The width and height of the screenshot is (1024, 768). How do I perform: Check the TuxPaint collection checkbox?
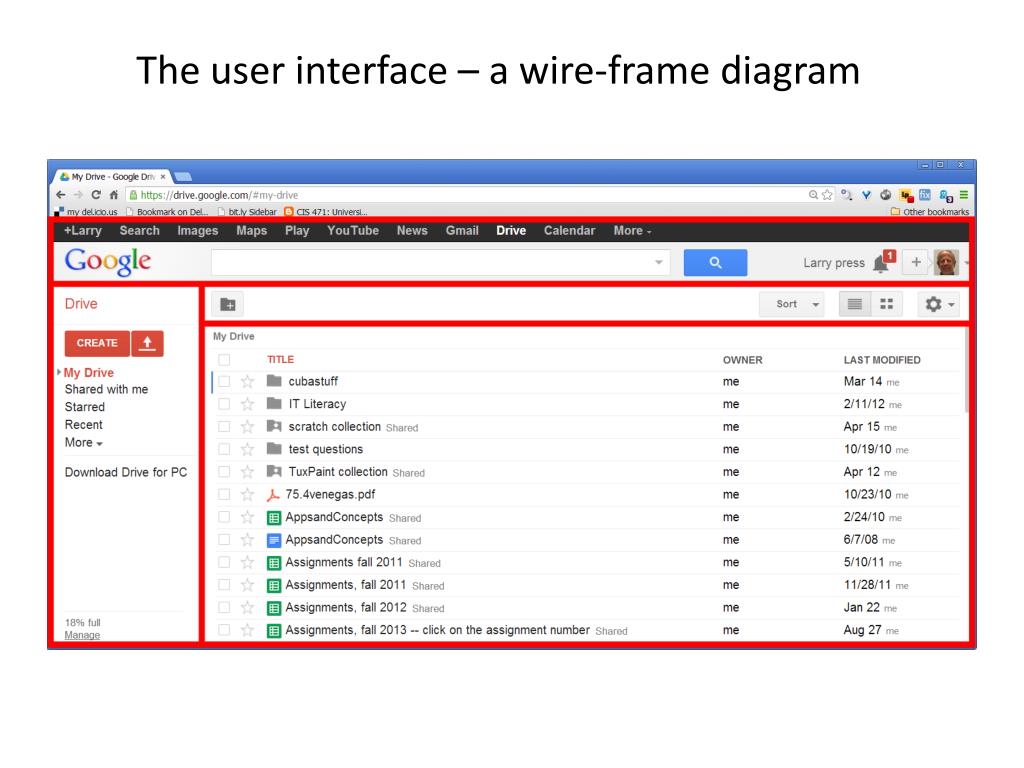(224, 472)
